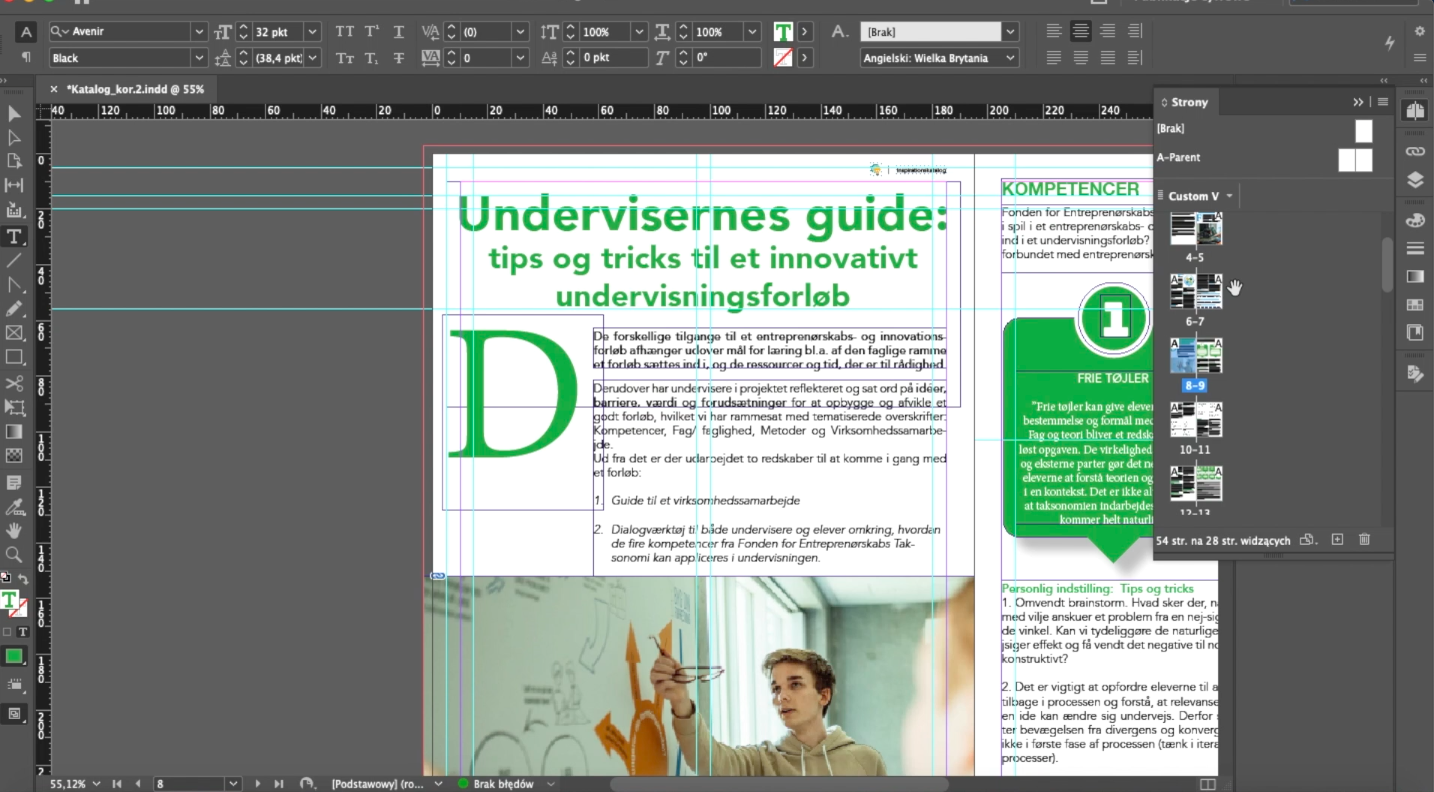Select the Gradient Swatch tool
The width and height of the screenshot is (1434, 792).
coord(14,432)
